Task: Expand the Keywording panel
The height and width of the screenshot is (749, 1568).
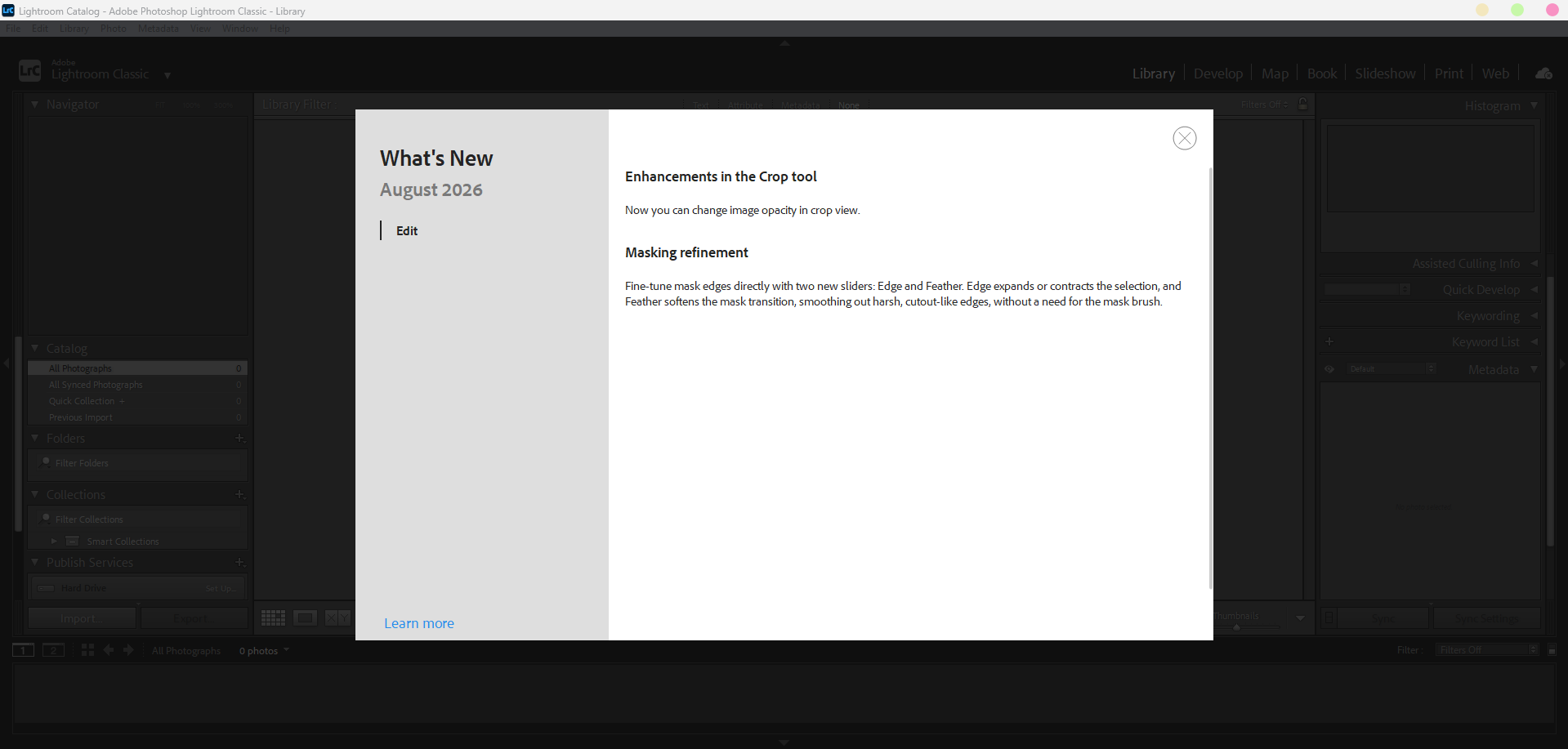Action: pos(1534,315)
